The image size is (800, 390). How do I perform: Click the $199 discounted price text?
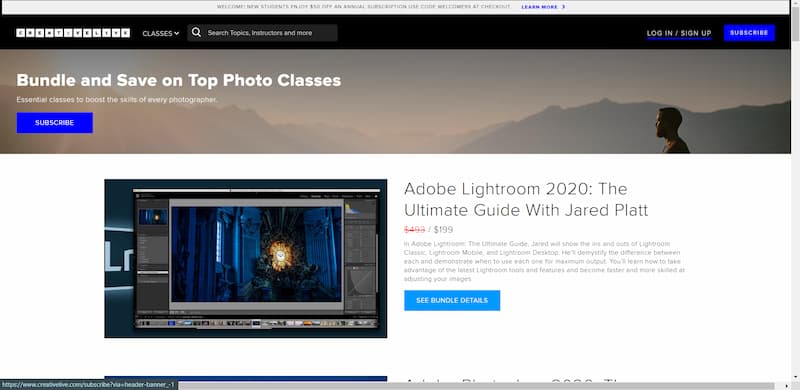443,230
